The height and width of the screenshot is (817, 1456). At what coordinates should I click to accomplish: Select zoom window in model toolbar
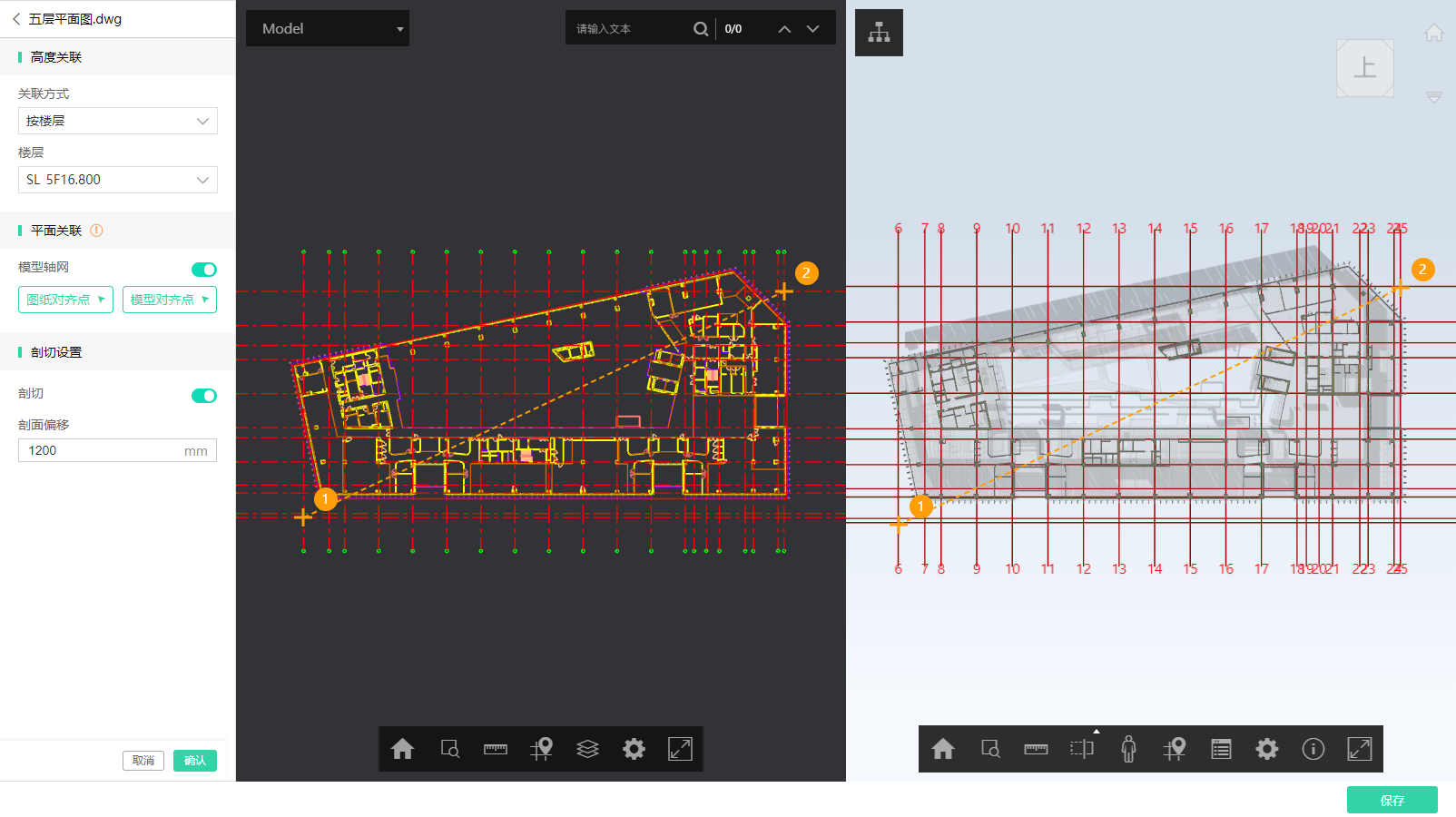point(989,749)
